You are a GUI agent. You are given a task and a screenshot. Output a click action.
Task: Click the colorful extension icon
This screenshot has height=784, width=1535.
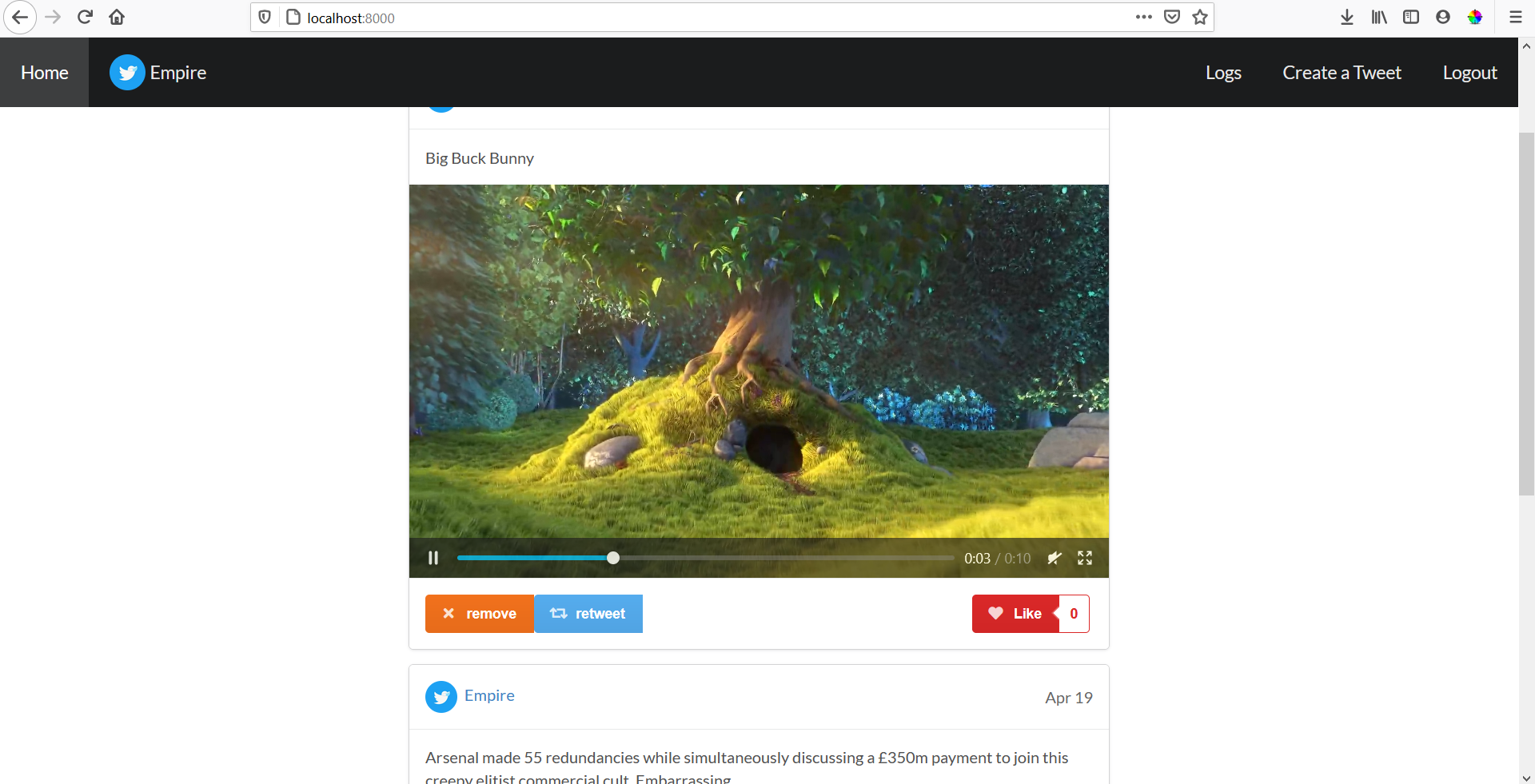tap(1475, 17)
